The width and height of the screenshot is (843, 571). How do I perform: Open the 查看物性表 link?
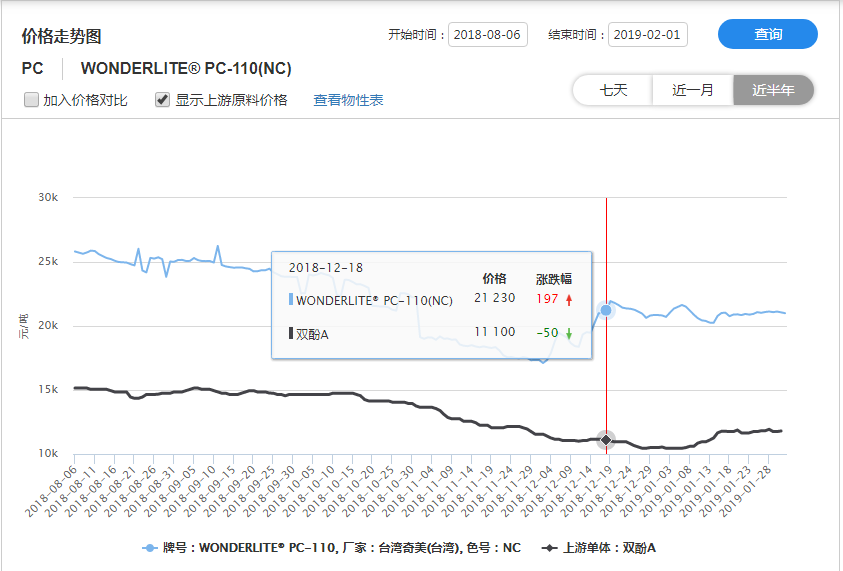(x=348, y=100)
